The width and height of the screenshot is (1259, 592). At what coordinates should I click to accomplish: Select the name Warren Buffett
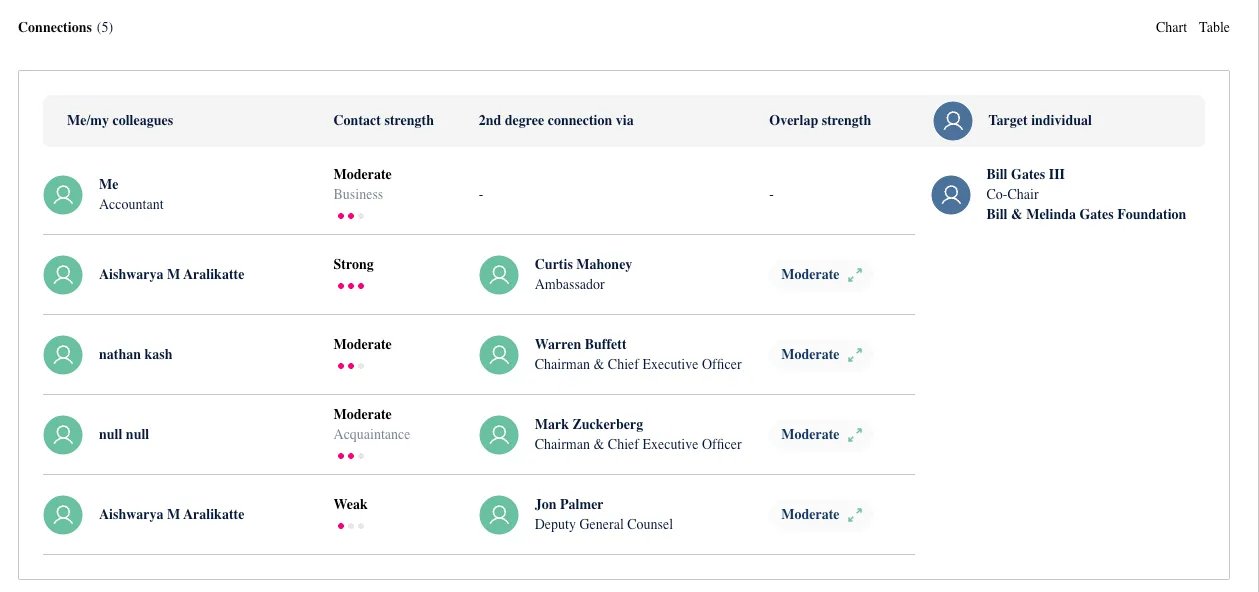[x=581, y=345]
